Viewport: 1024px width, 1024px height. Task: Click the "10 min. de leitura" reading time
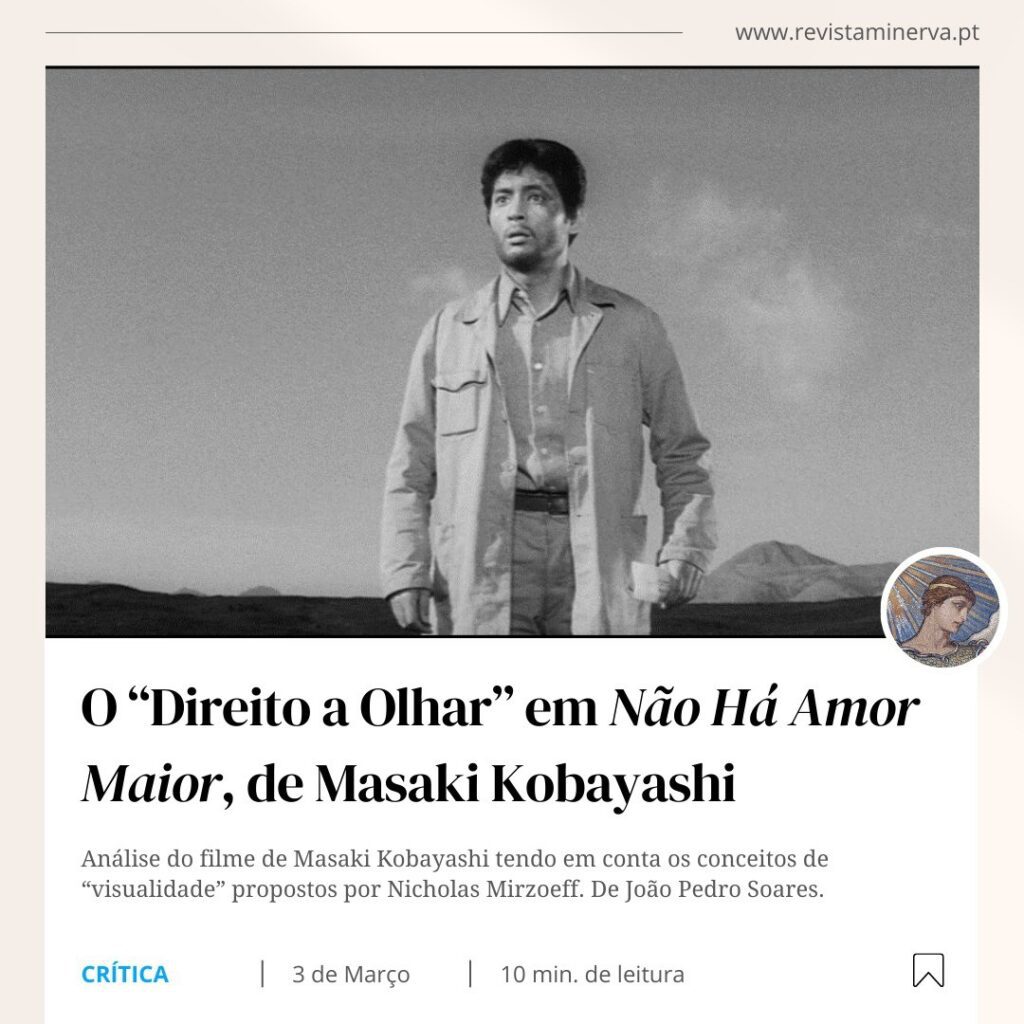click(x=592, y=974)
